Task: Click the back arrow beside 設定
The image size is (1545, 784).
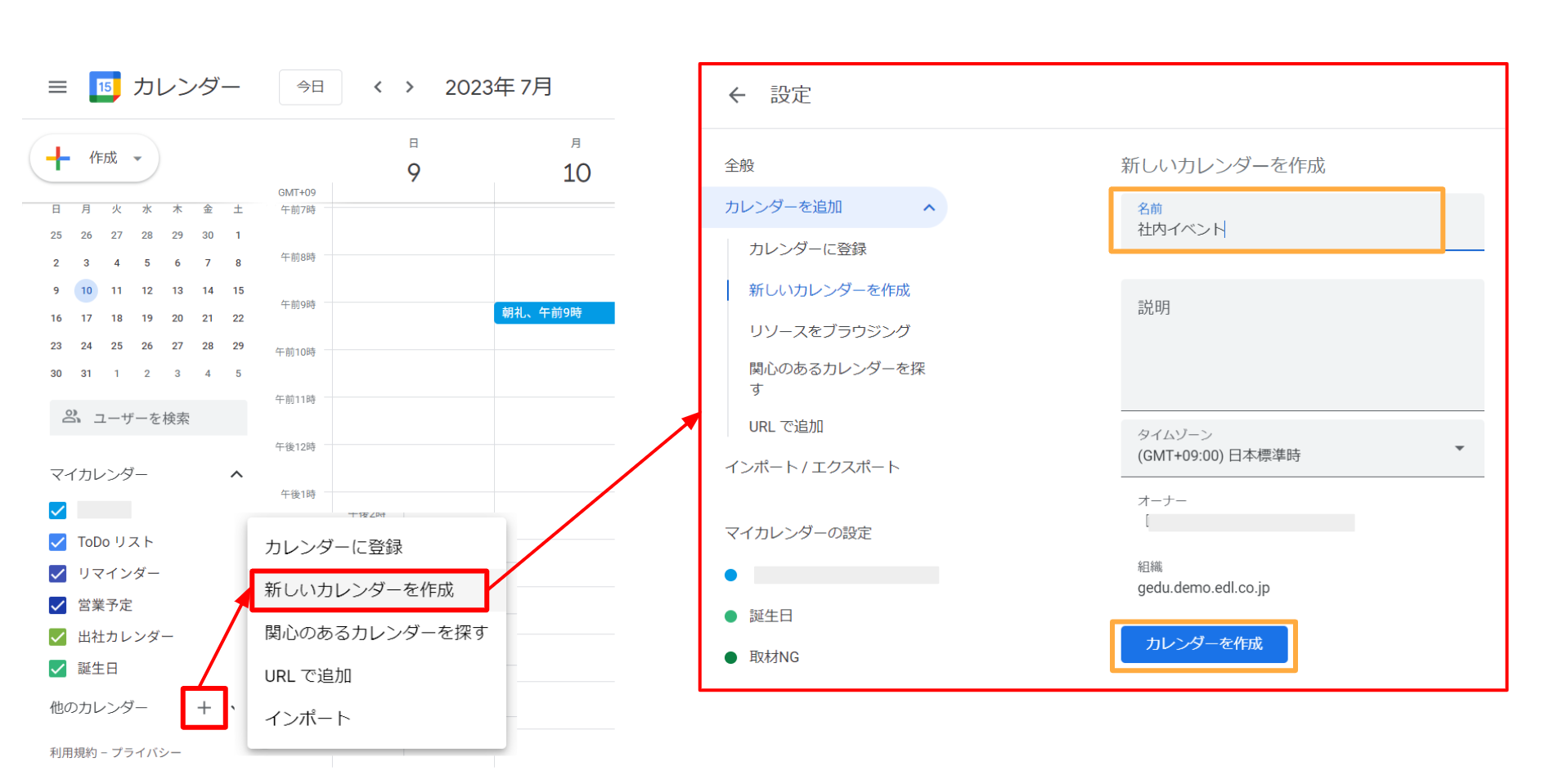Action: pos(737,96)
